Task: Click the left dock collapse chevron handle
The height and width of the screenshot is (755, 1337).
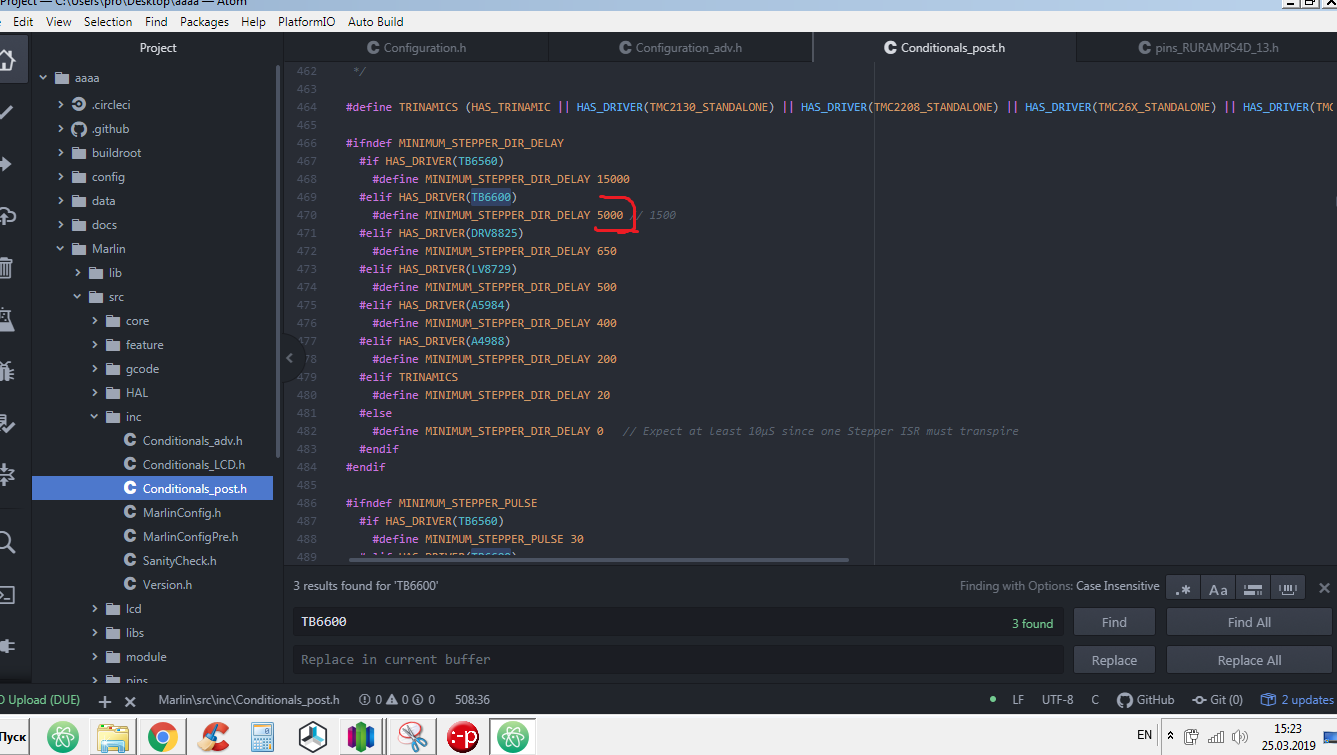Action: pyautogui.click(x=289, y=357)
